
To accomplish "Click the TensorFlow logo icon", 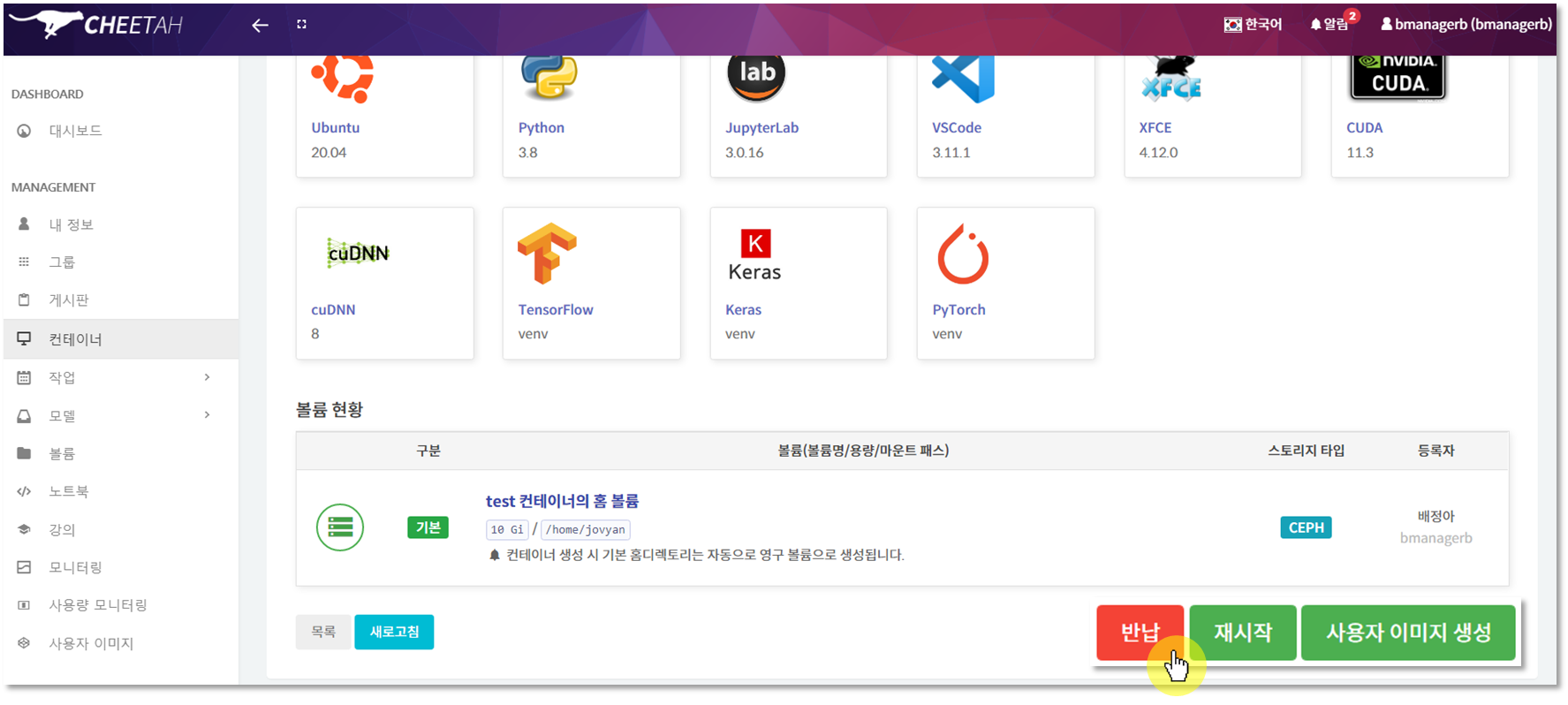I will point(548,254).
